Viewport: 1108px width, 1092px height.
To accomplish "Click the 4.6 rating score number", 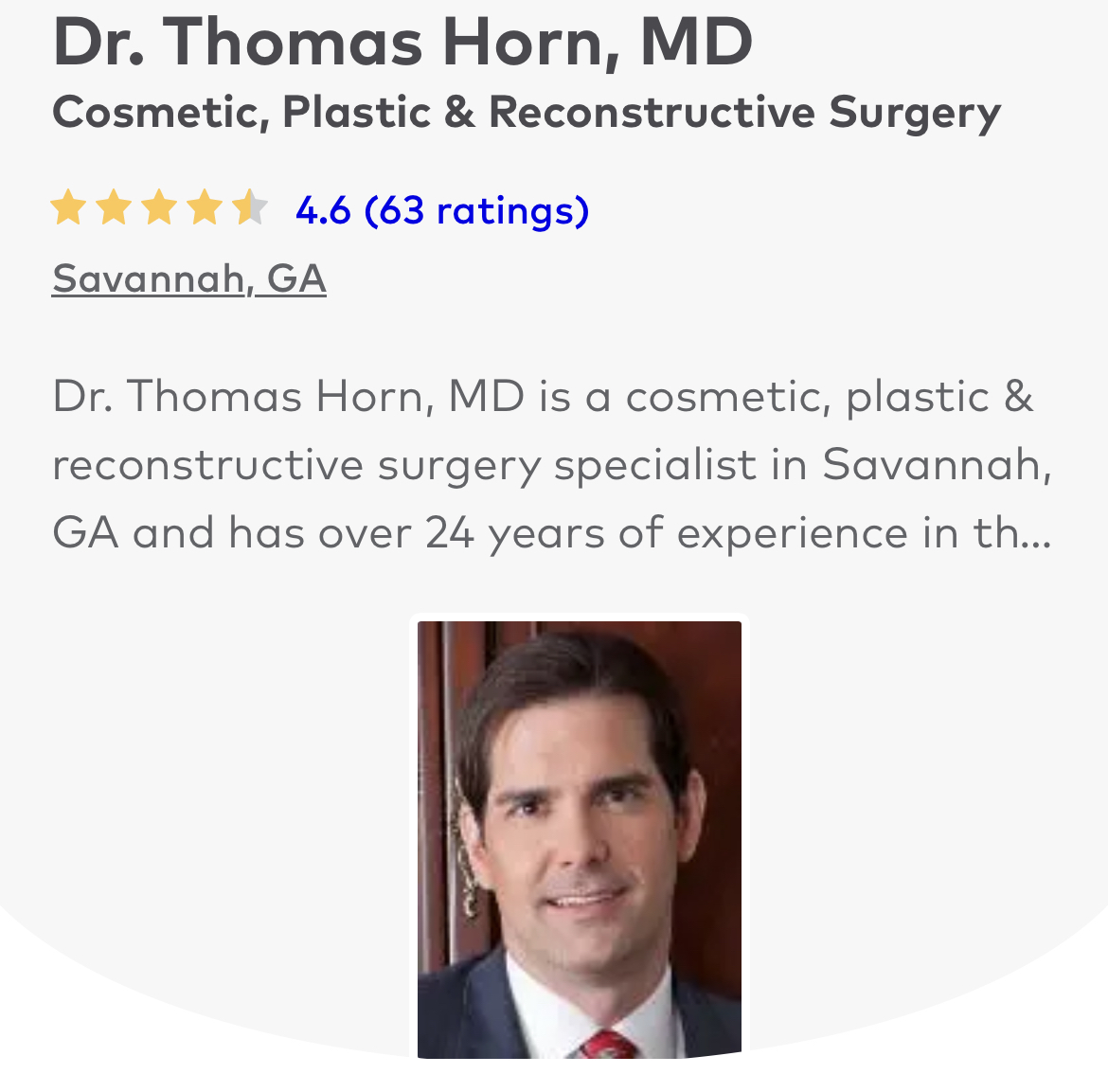I will point(323,209).
